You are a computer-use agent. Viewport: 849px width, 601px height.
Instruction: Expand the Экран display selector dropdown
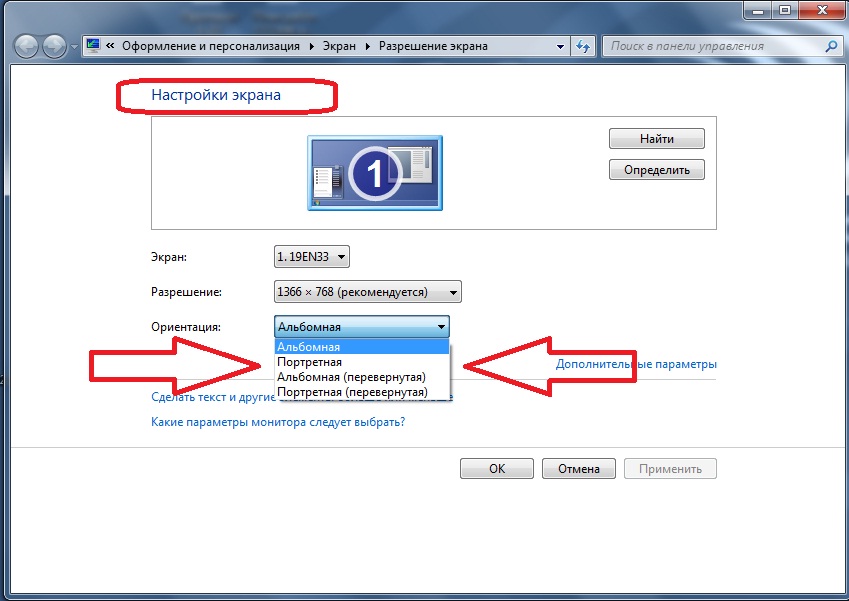[312, 258]
